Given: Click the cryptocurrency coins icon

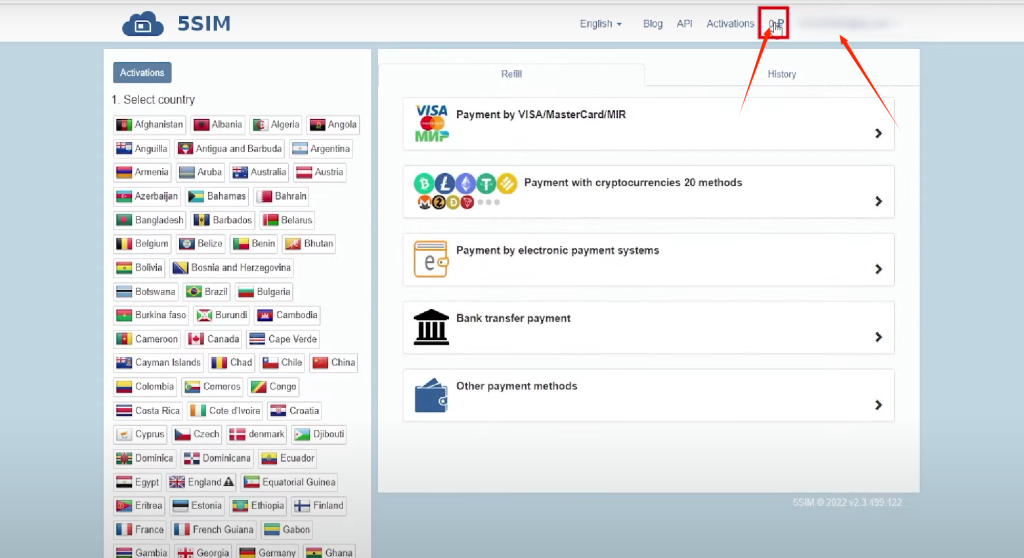Looking at the screenshot, I should [465, 191].
